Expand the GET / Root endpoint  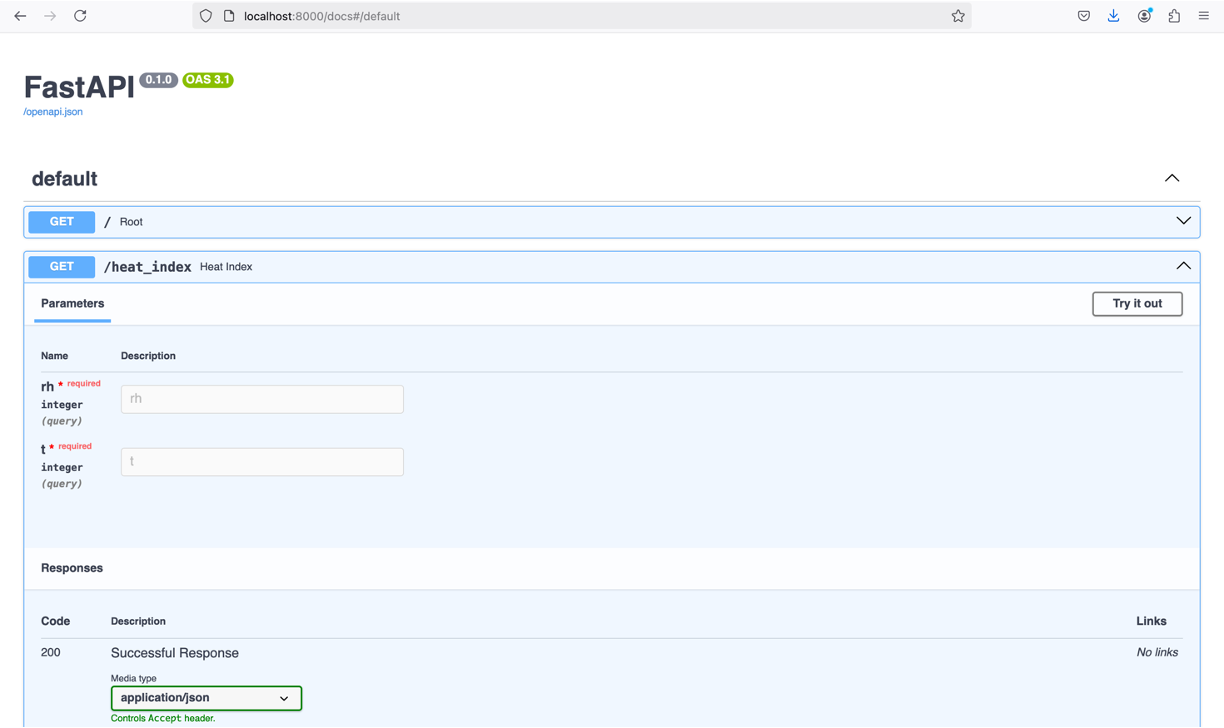pyautogui.click(x=1183, y=221)
